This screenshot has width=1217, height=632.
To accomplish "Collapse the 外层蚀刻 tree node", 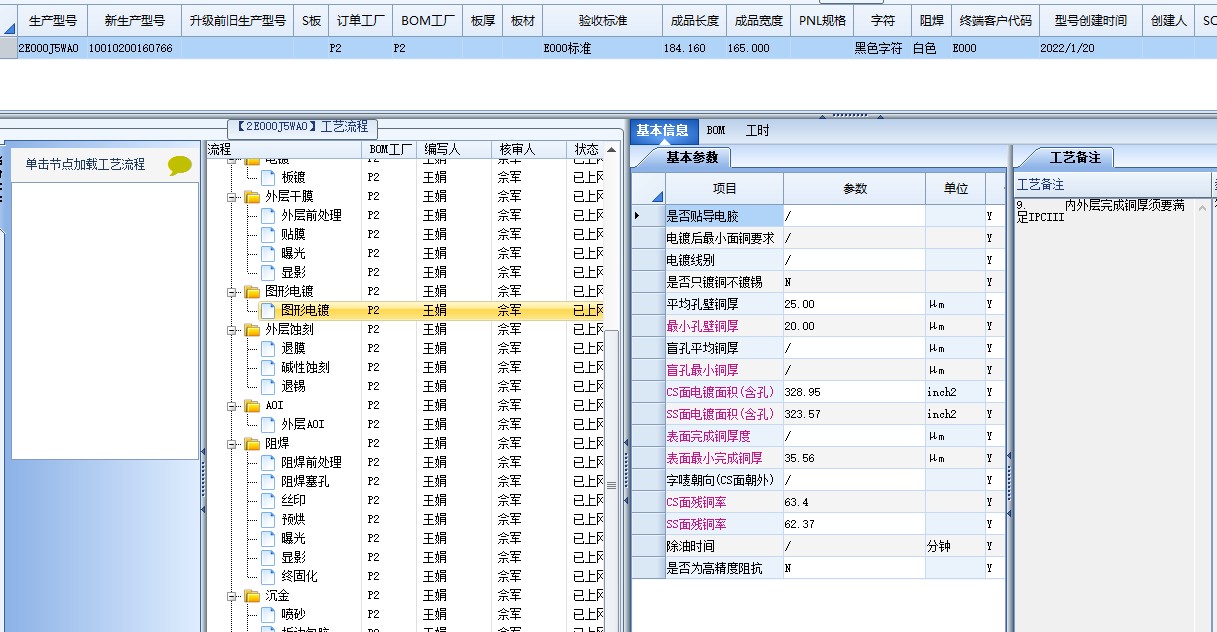I will point(231,330).
